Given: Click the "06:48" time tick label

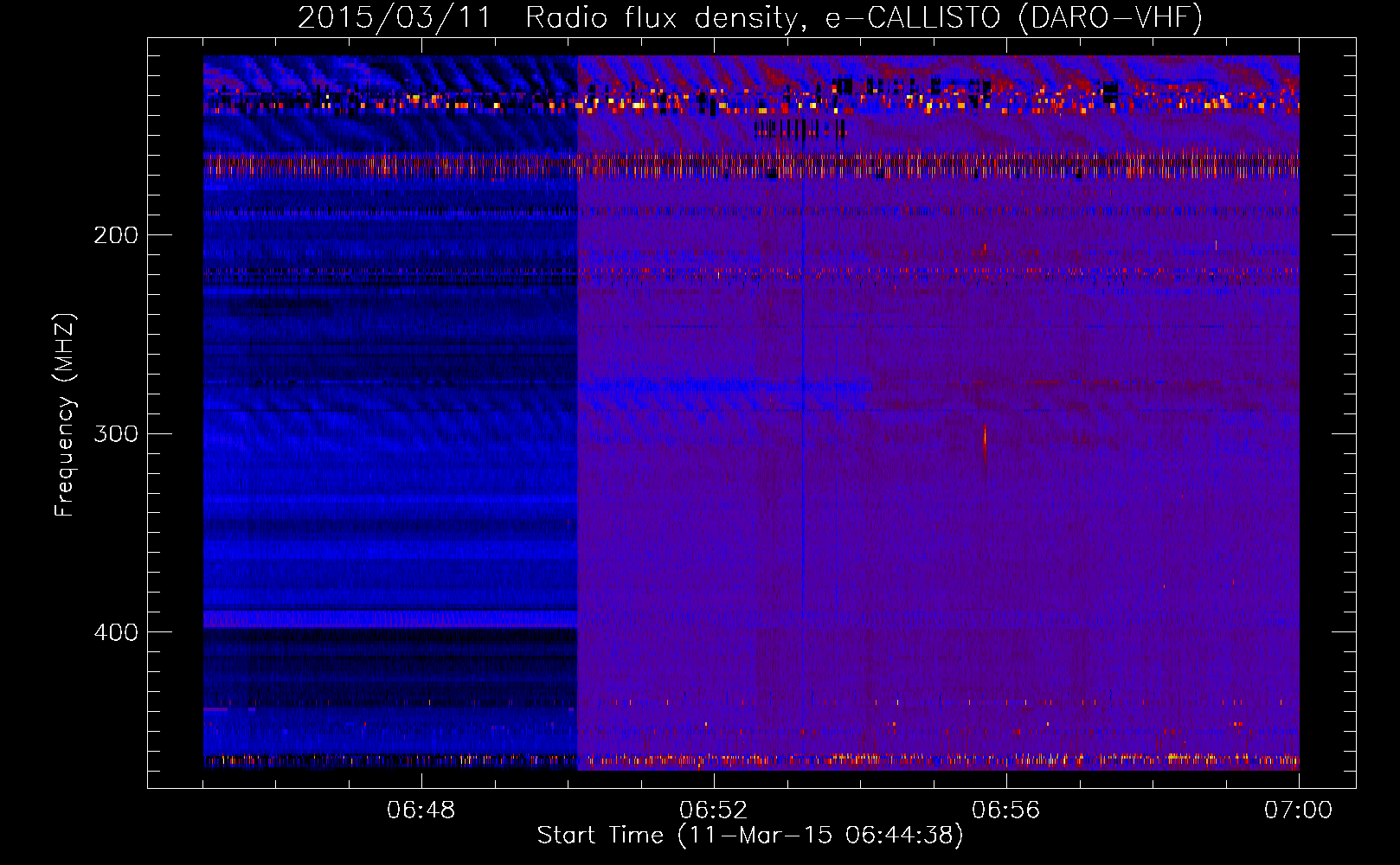Looking at the screenshot, I should [421, 811].
